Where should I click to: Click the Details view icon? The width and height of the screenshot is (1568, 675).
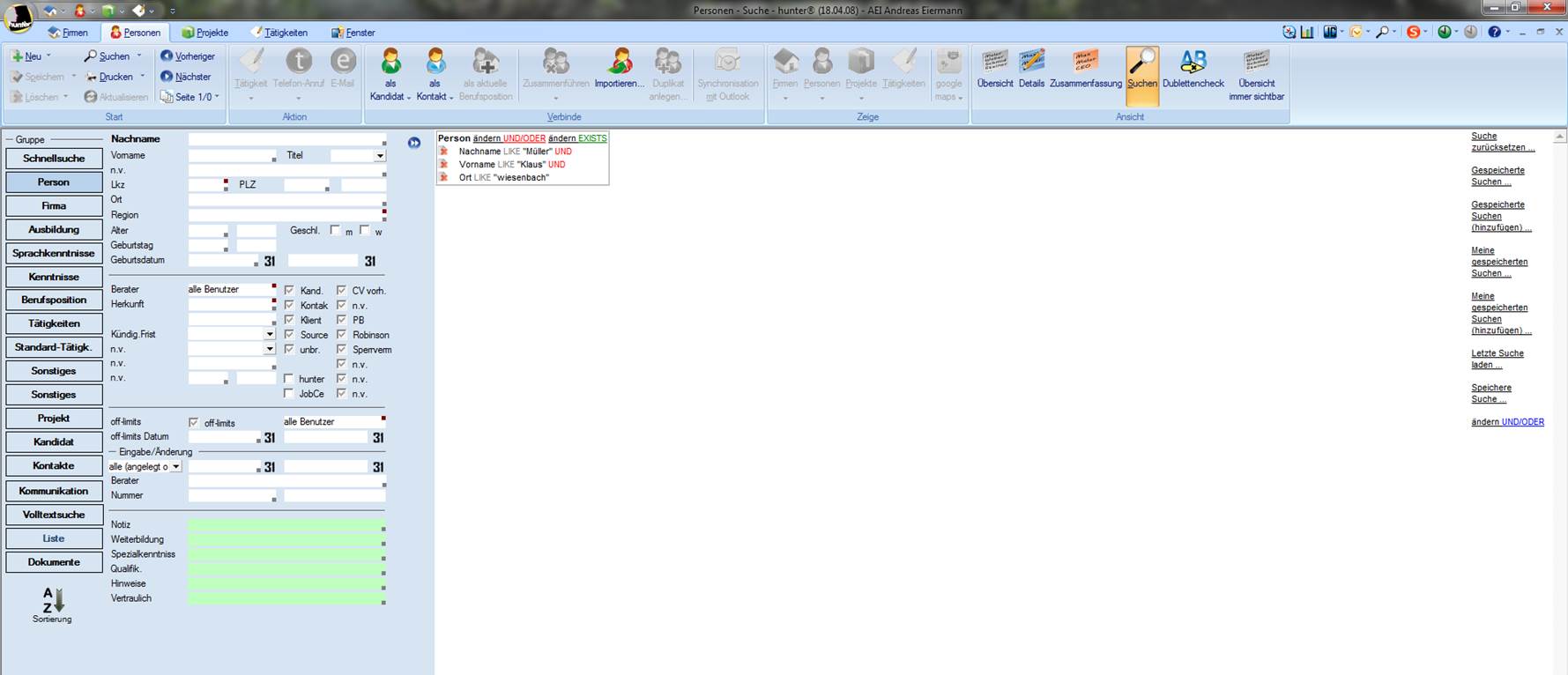click(x=1031, y=63)
